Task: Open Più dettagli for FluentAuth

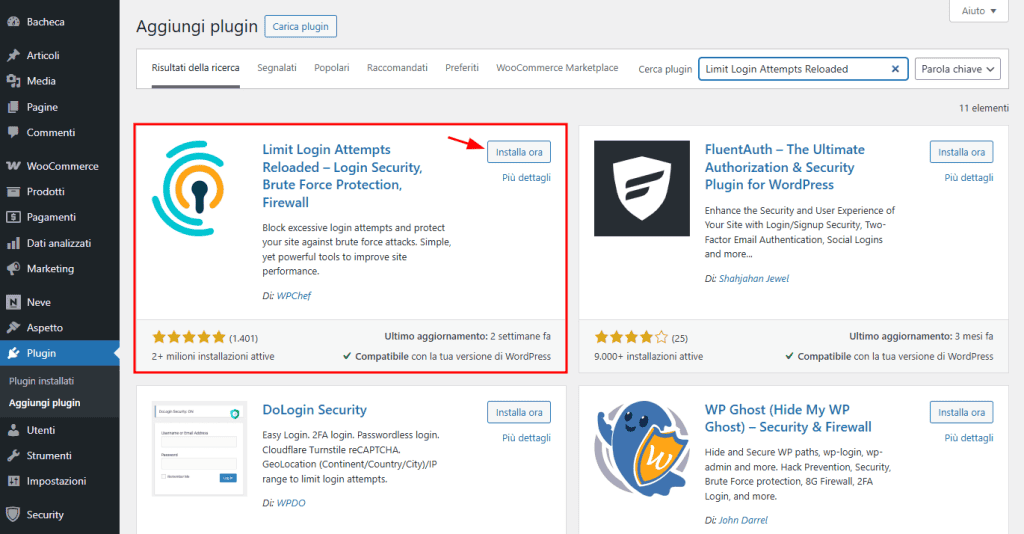Action: click(x=968, y=178)
